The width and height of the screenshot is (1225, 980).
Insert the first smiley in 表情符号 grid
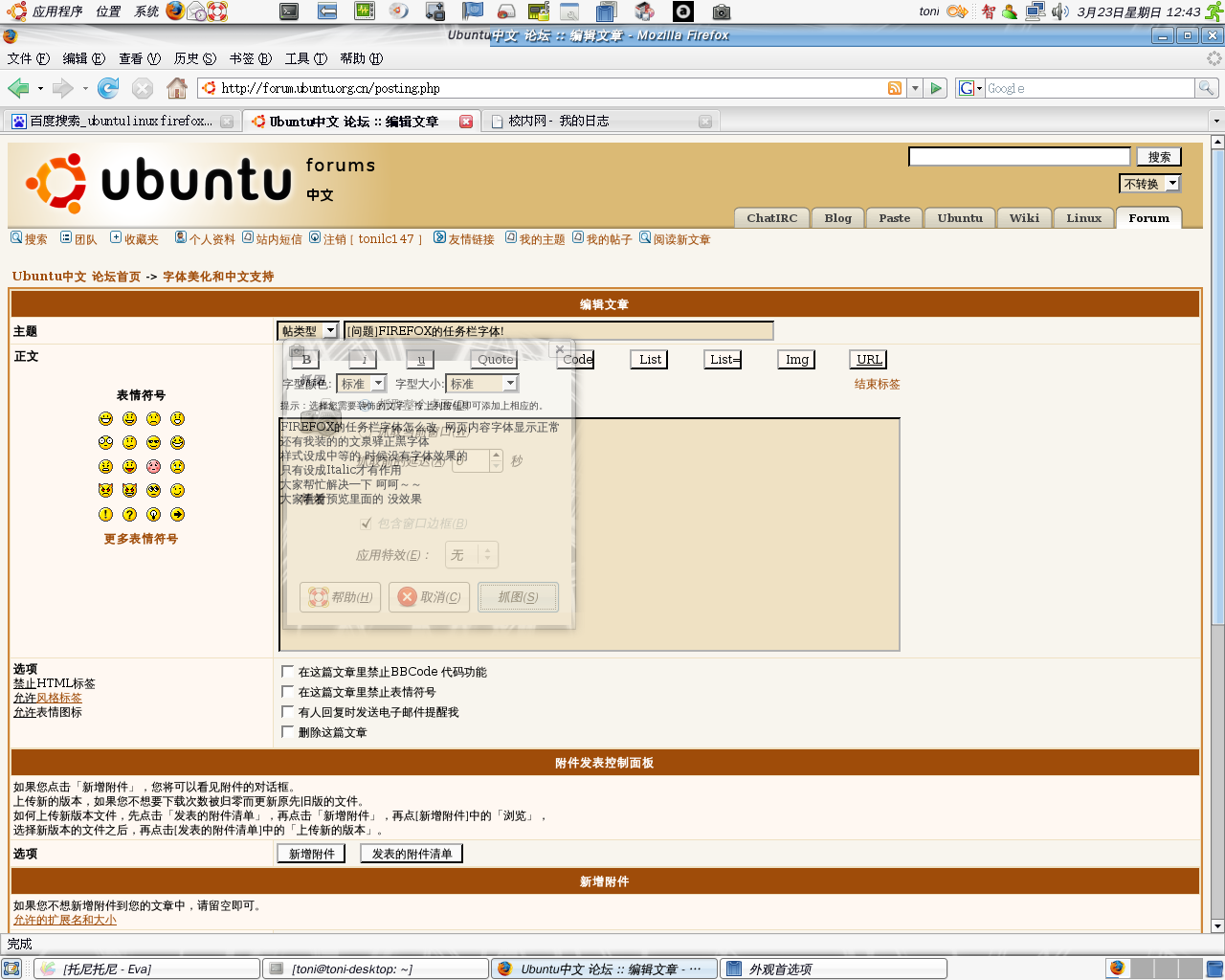coord(105,418)
